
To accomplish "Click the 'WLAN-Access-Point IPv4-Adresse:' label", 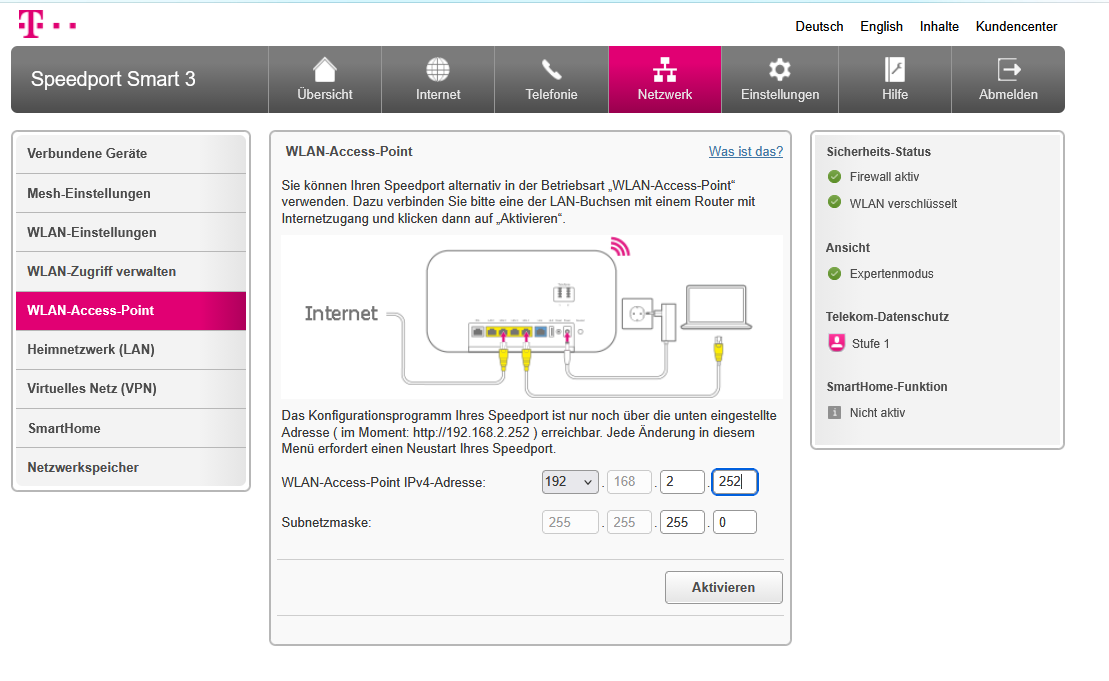I will click(383, 482).
